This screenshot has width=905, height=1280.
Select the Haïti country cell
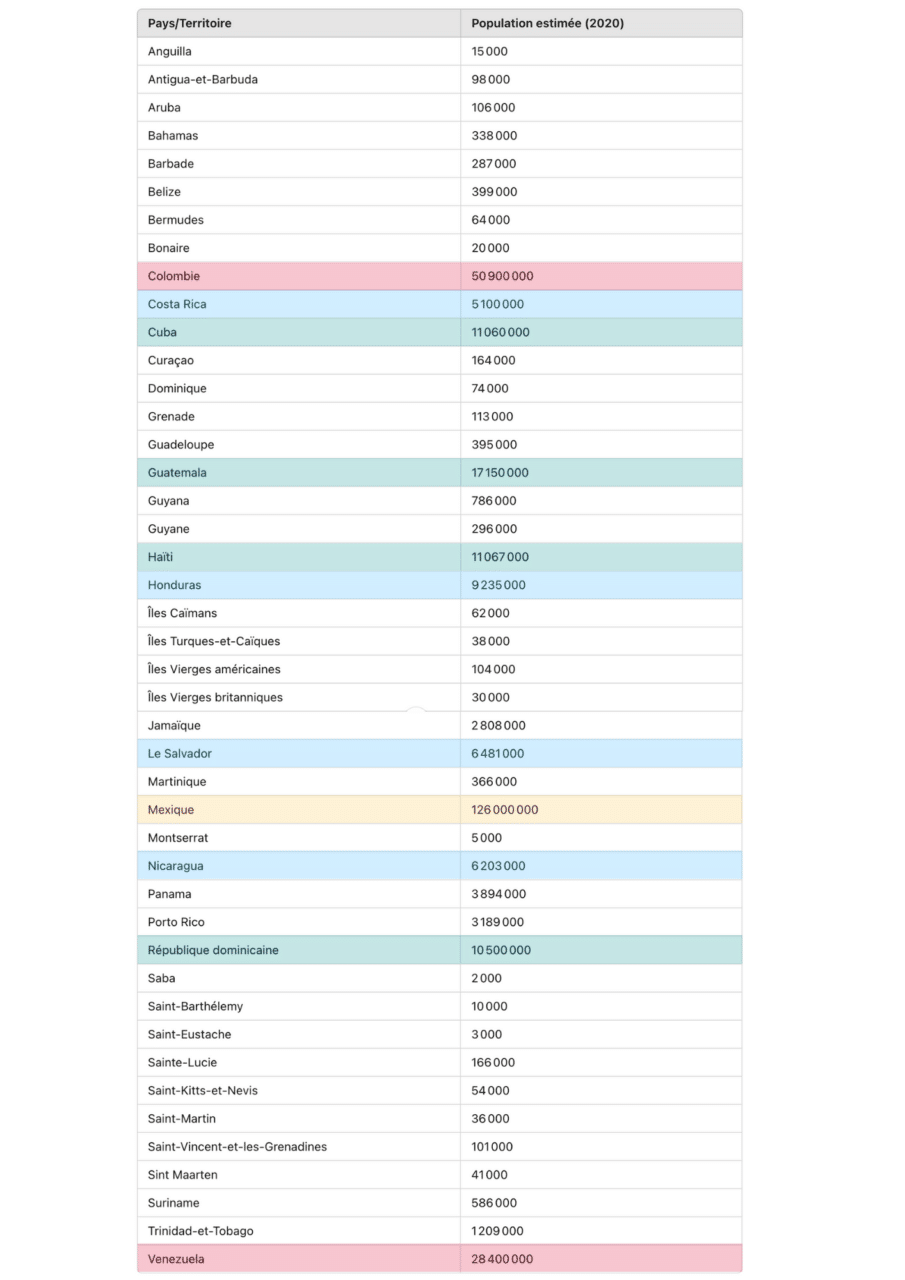(160, 557)
